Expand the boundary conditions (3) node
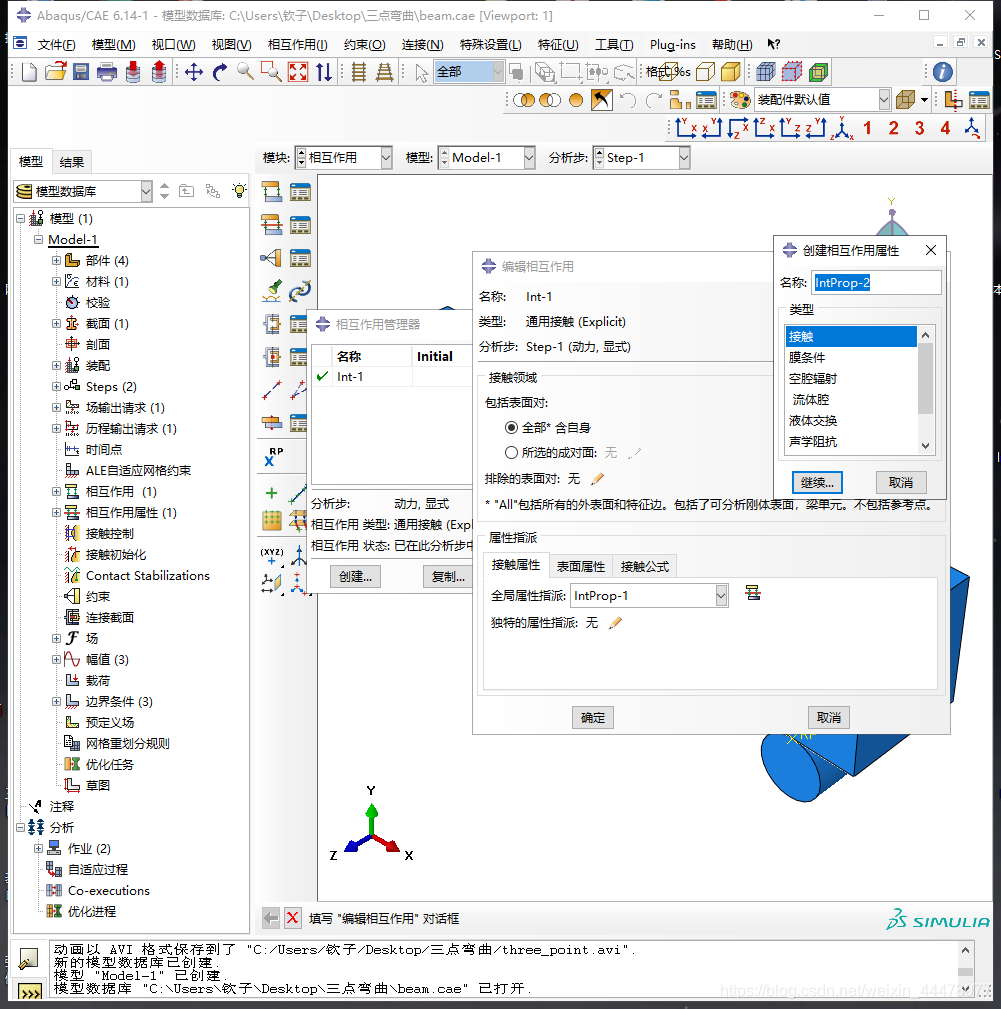This screenshot has width=1001, height=1009. [57, 701]
